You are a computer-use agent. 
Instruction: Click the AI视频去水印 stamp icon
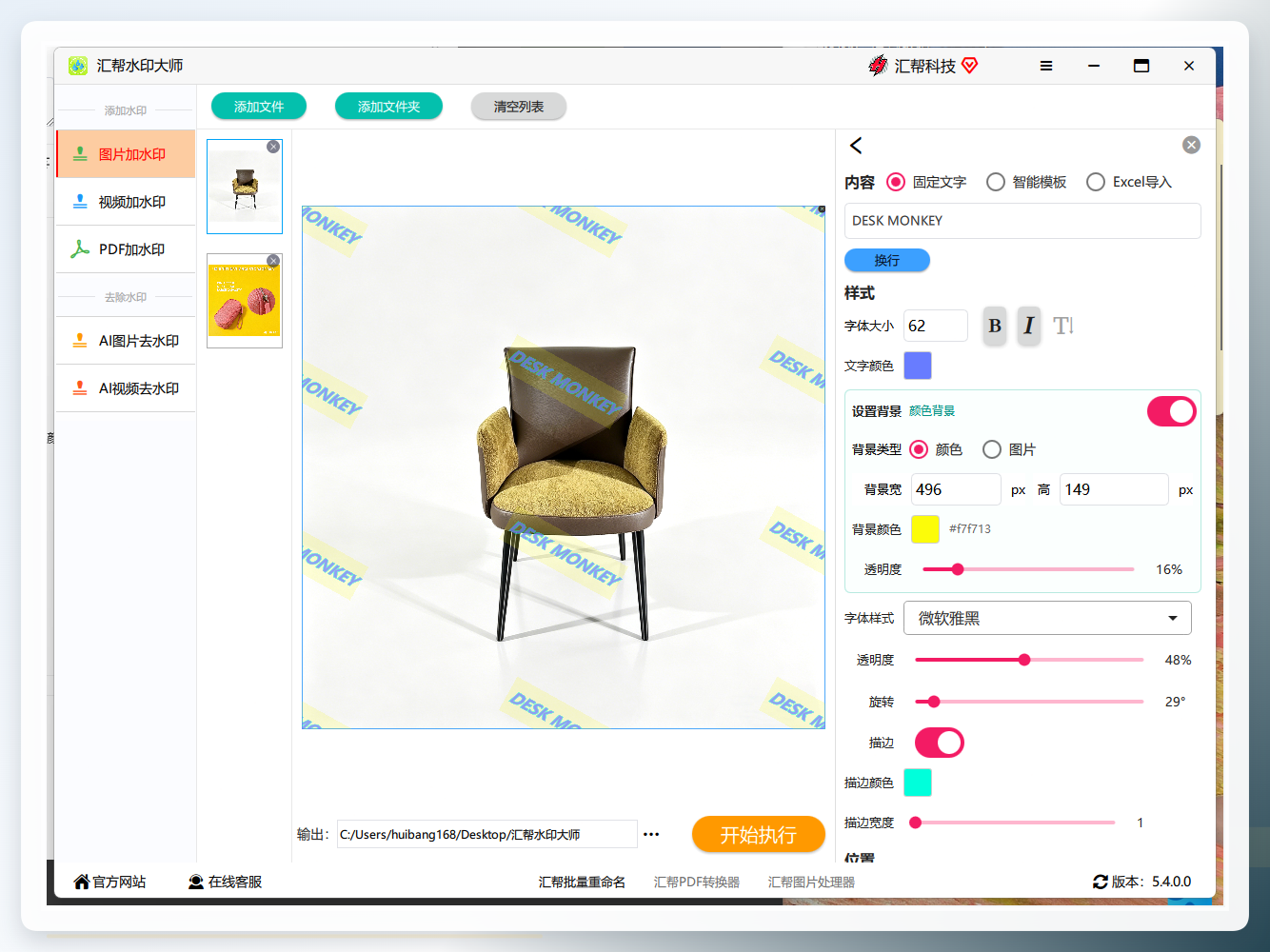[81, 388]
